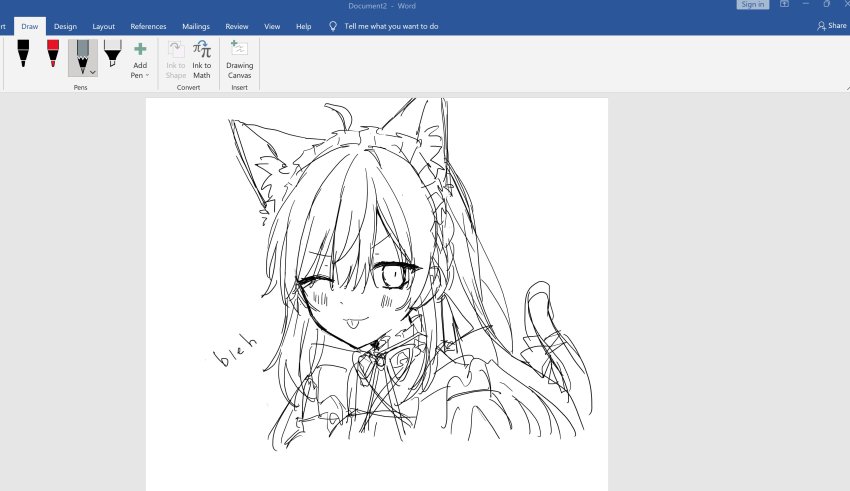Open the Design tab
This screenshot has height=491, width=850.
point(65,26)
